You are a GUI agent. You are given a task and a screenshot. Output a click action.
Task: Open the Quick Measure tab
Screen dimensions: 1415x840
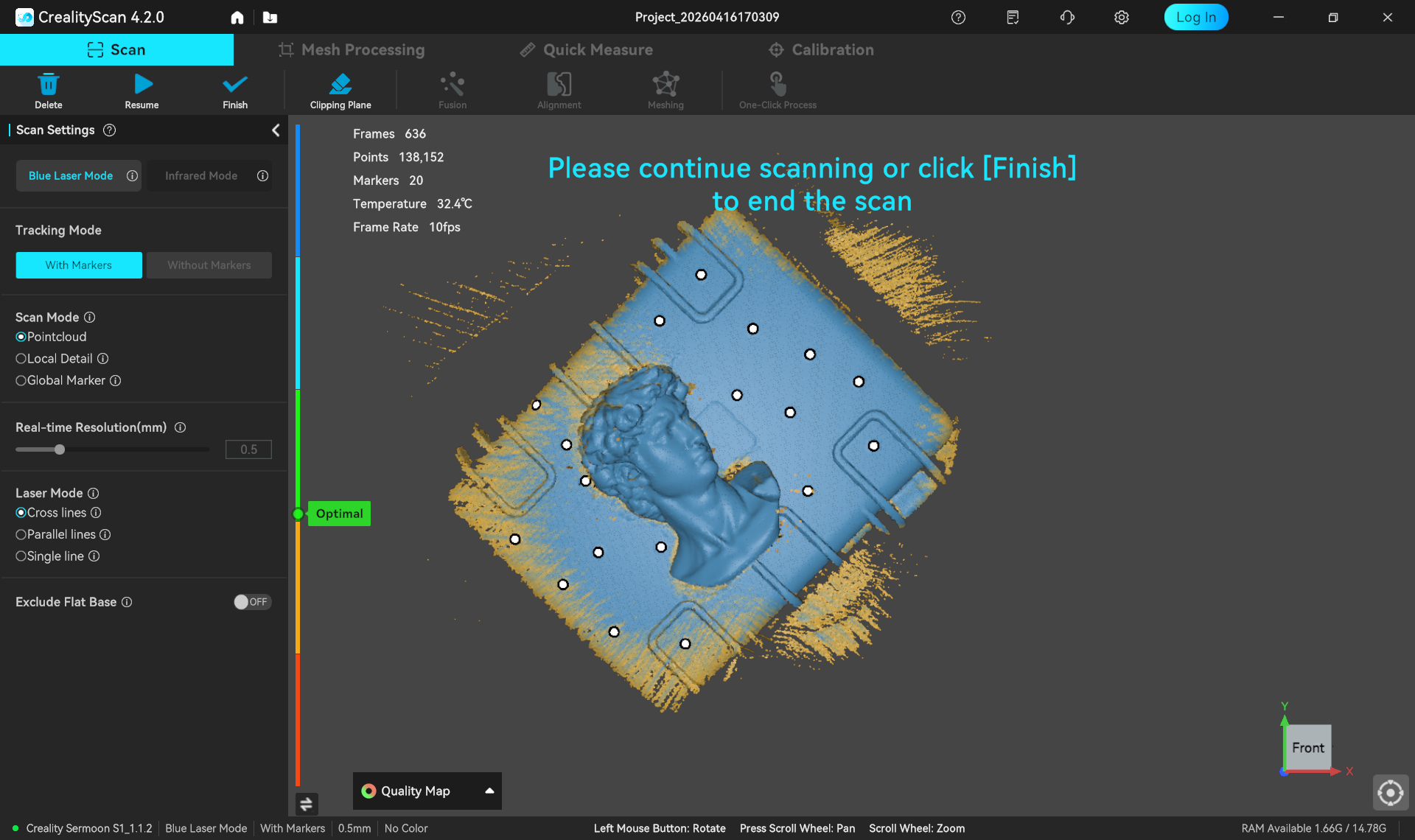point(587,50)
